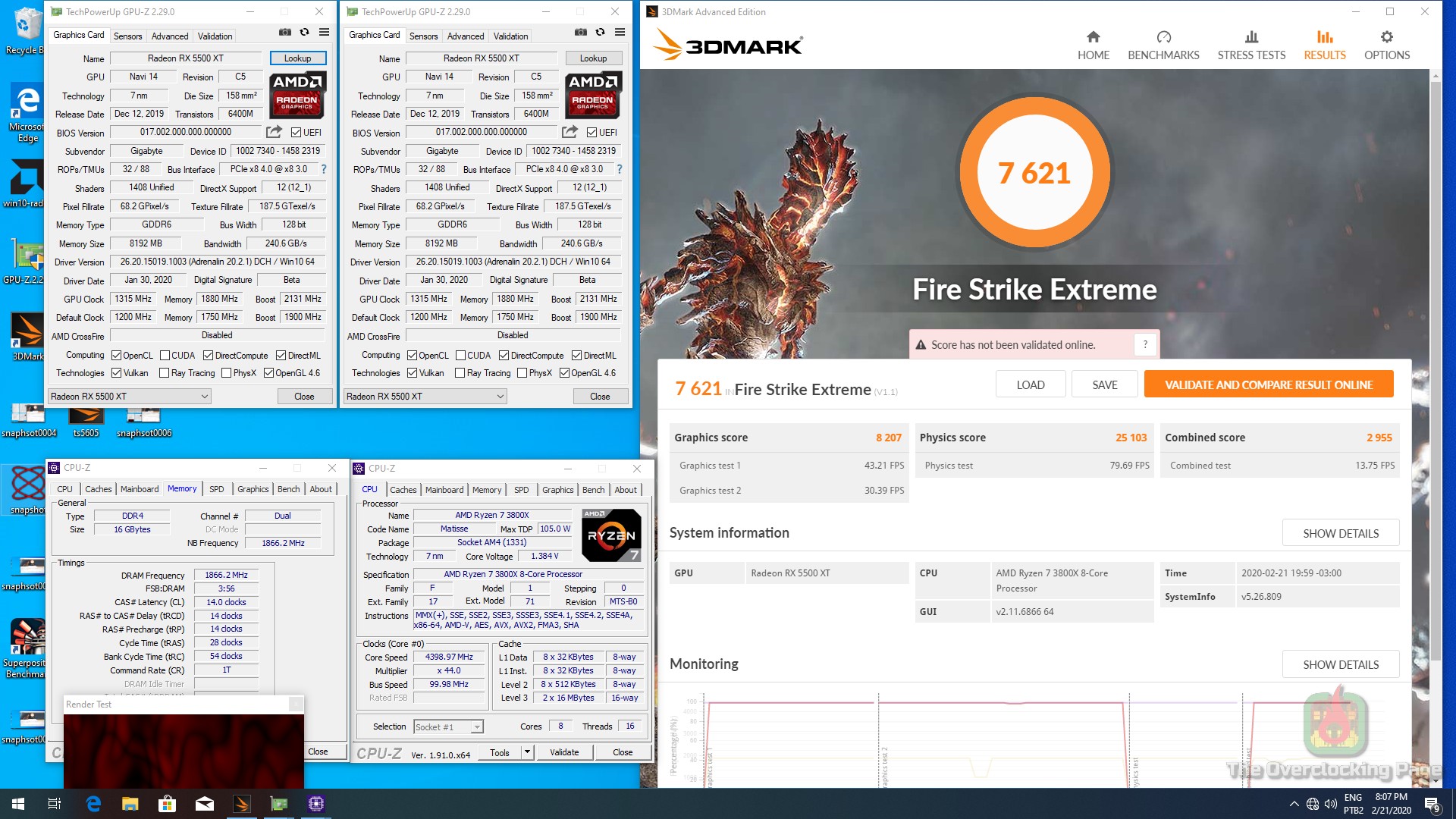Screen dimensions: 1456x819
Task: Click the GPU-Z refresh icon
Action: point(304,33)
